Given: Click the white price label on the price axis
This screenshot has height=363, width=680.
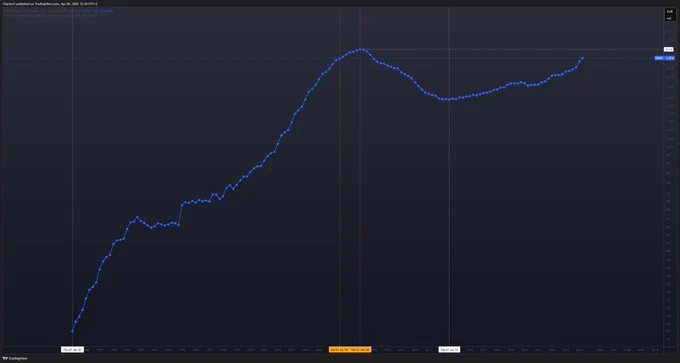Looking at the screenshot, I should coord(669,49).
